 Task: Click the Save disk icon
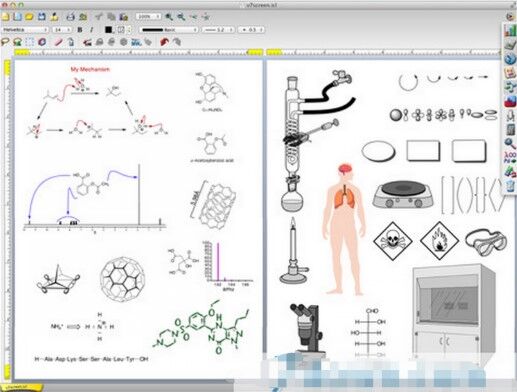42,16
